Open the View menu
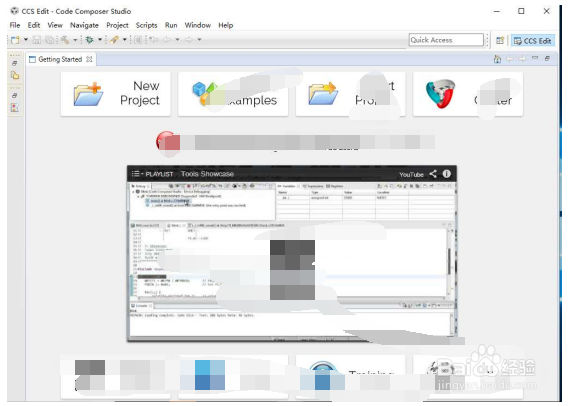Image resolution: width=570 pixels, height=406 pixels. [55, 25]
